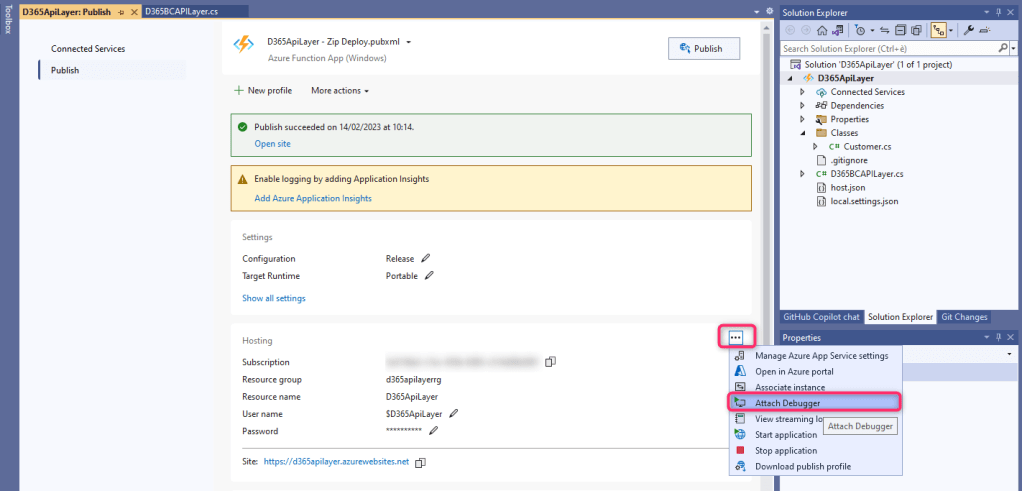Collapse the Classes folder node
Screen dimensions: 1022x491
802,133
